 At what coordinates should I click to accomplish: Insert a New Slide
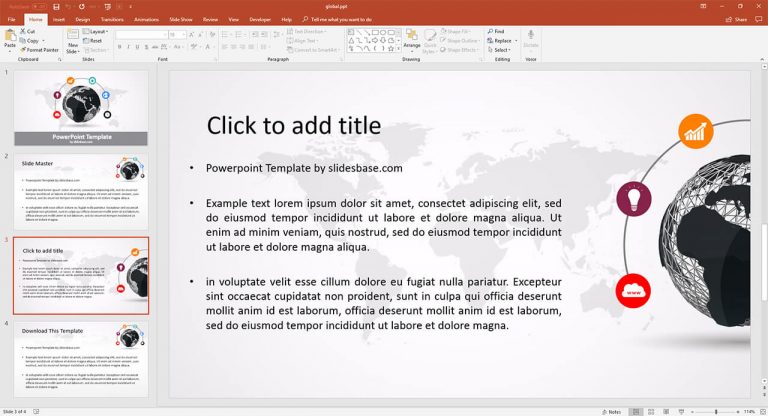pos(73,41)
